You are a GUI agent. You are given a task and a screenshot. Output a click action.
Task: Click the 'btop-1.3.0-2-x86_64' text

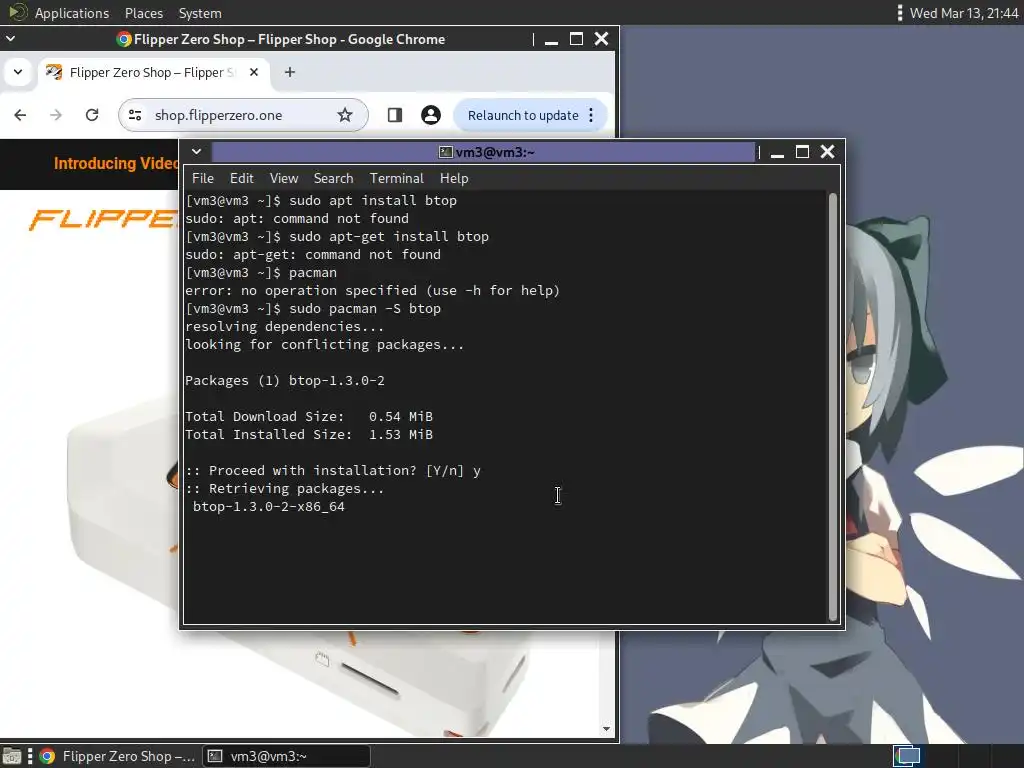(x=268, y=506)
